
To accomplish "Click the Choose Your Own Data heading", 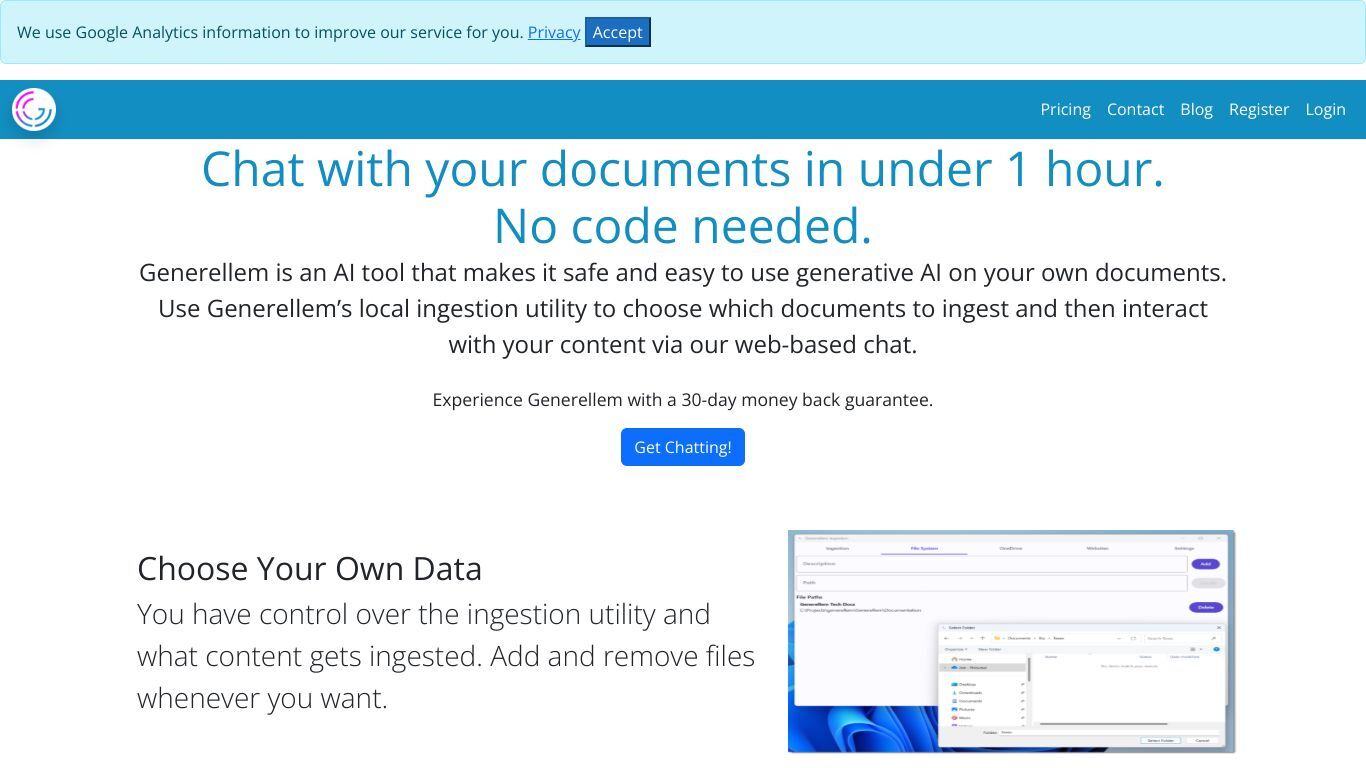I will click(x=309, y=568).
